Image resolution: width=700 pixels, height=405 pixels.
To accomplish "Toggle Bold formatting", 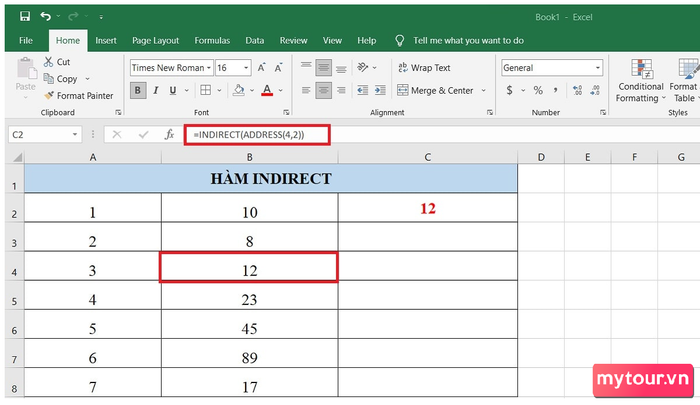I will 138,91.
